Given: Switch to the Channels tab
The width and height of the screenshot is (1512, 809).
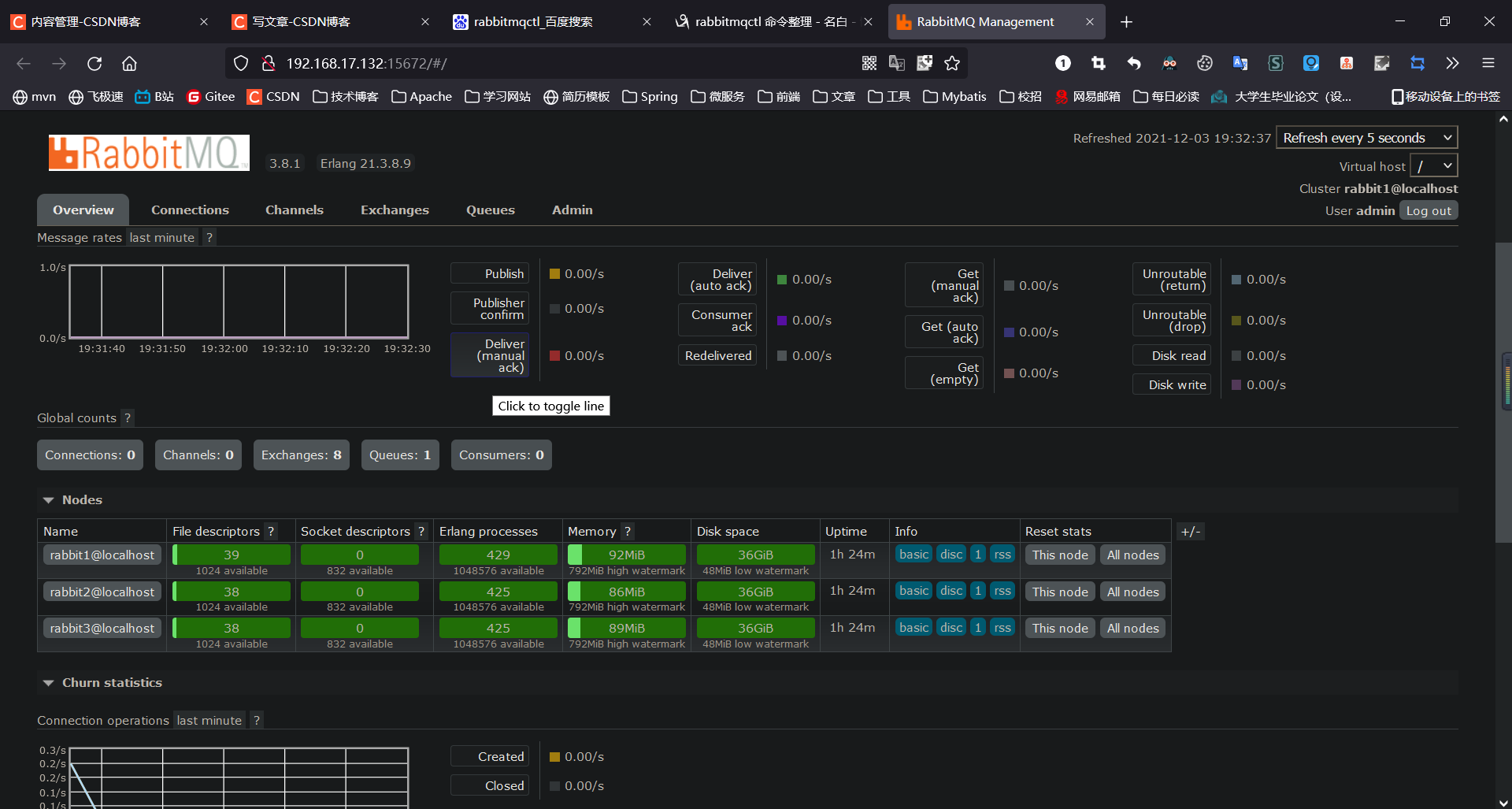Looking at the screenshot, I should click(295, 210).
